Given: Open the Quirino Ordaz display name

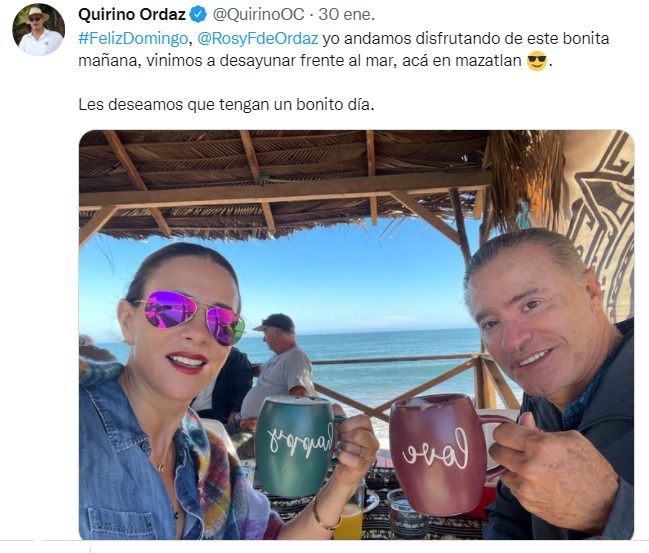Looking at the screenshot, I should [x=132, y=14].
